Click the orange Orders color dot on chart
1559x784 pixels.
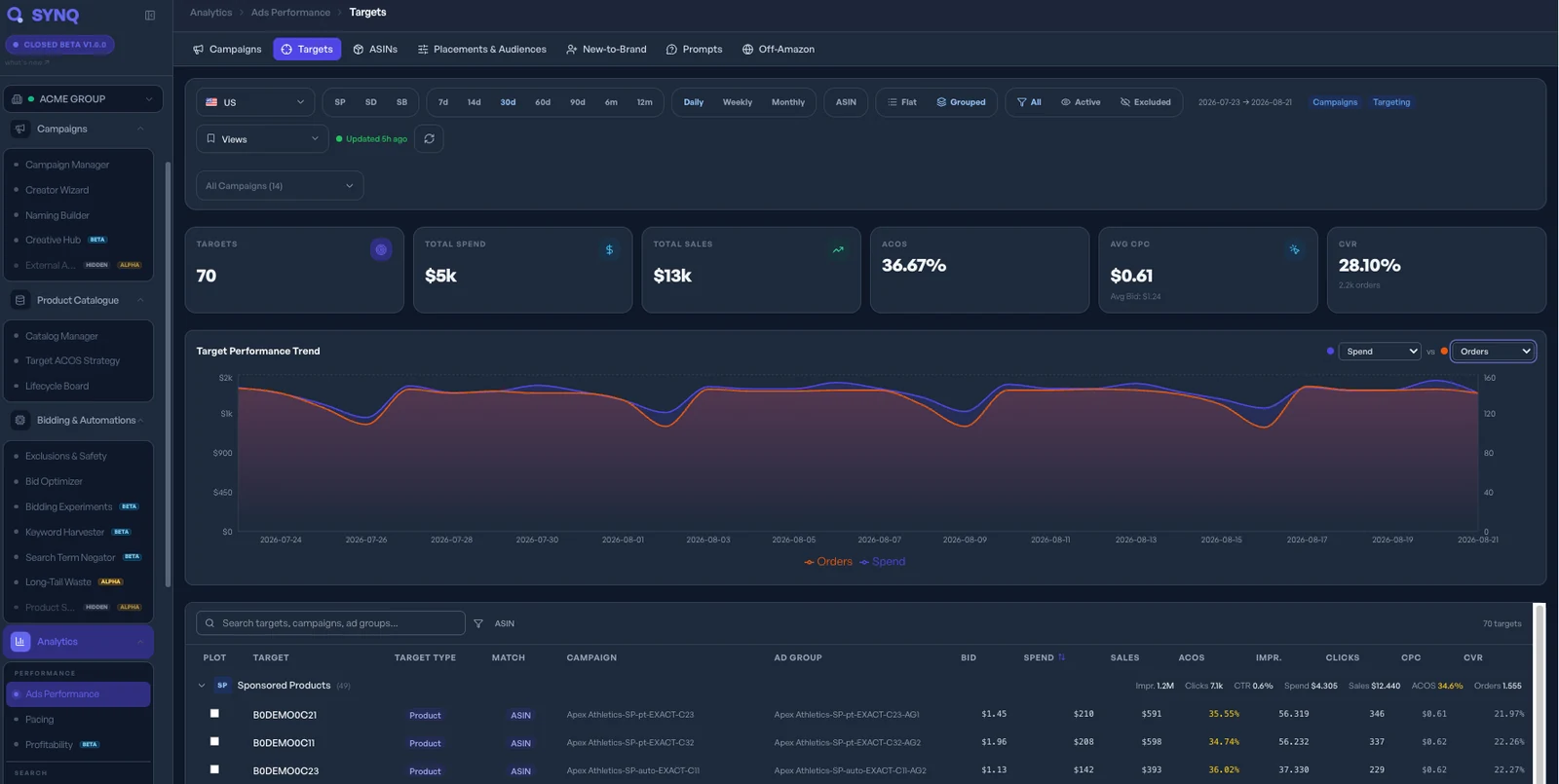point(1444,352)
